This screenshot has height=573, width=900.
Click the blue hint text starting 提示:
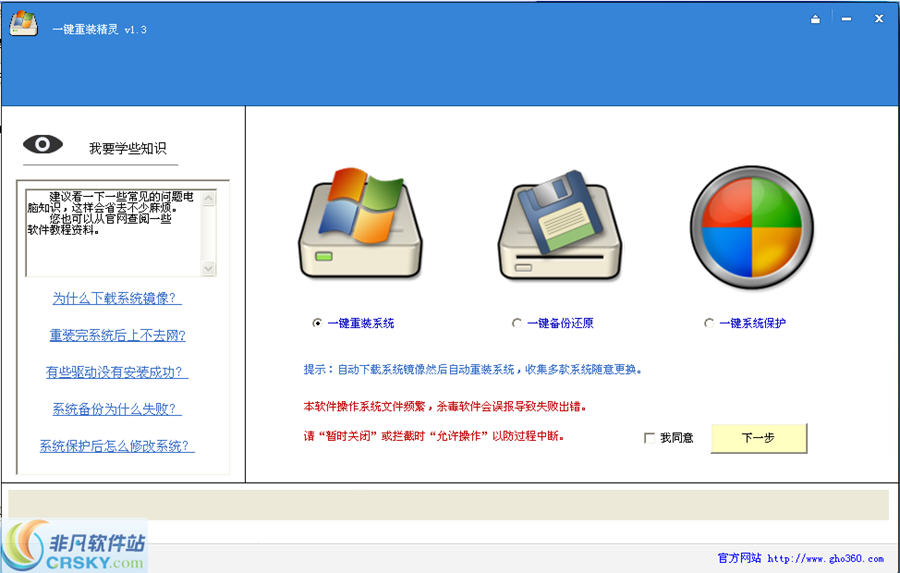point(472,369)
